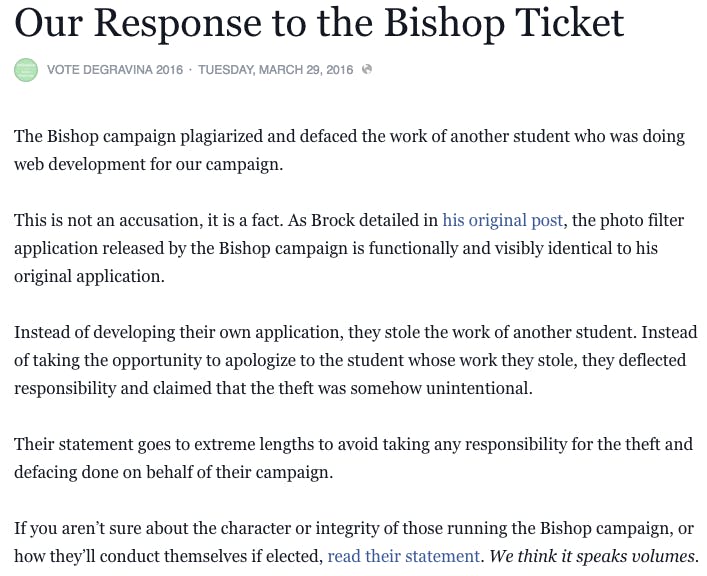Click the word "plagiarized" in the first paragraph

pyautogui.click(x=221, y=137)
